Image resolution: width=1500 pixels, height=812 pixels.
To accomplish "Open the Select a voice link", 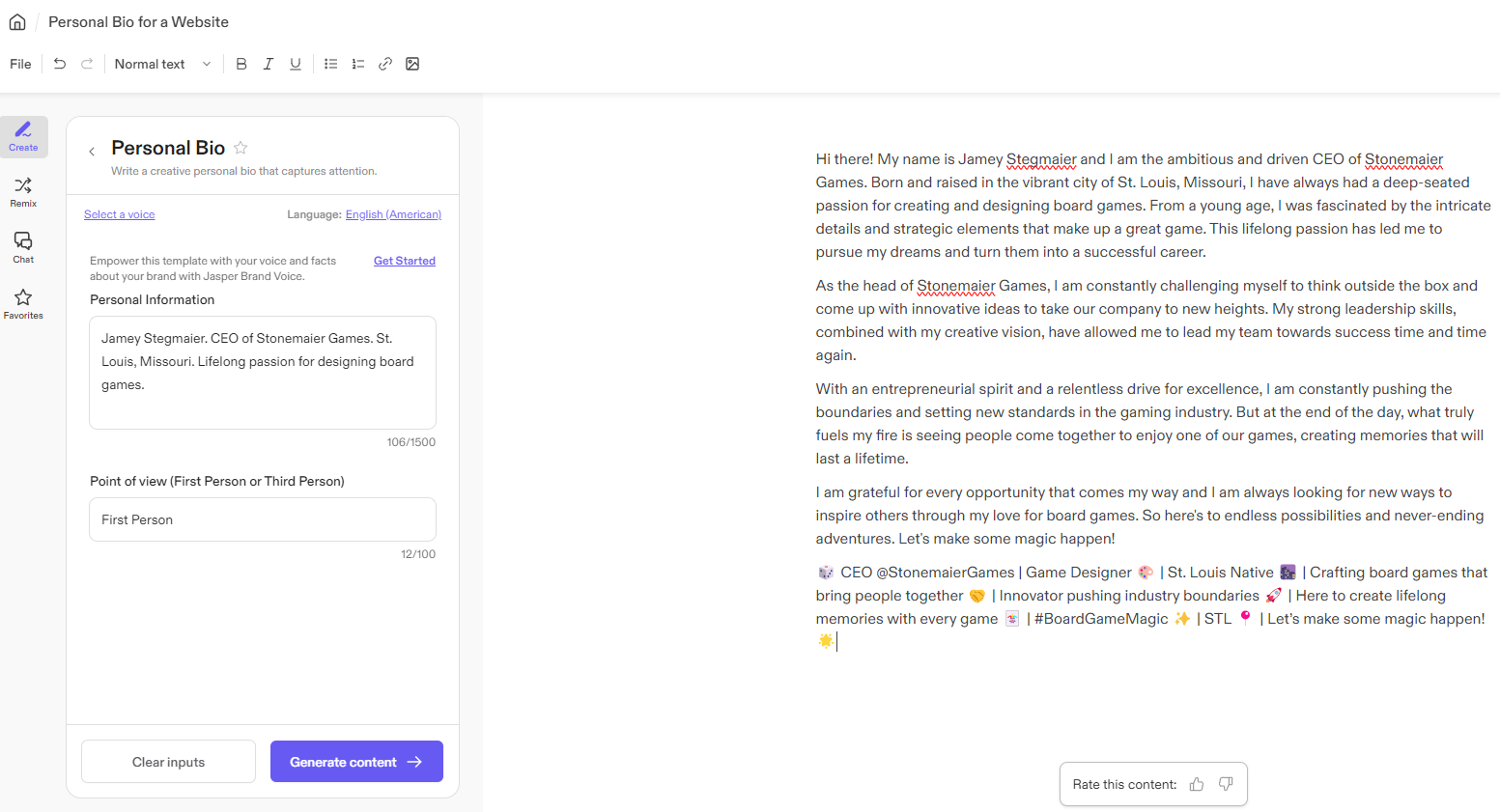I will [119, 213].
